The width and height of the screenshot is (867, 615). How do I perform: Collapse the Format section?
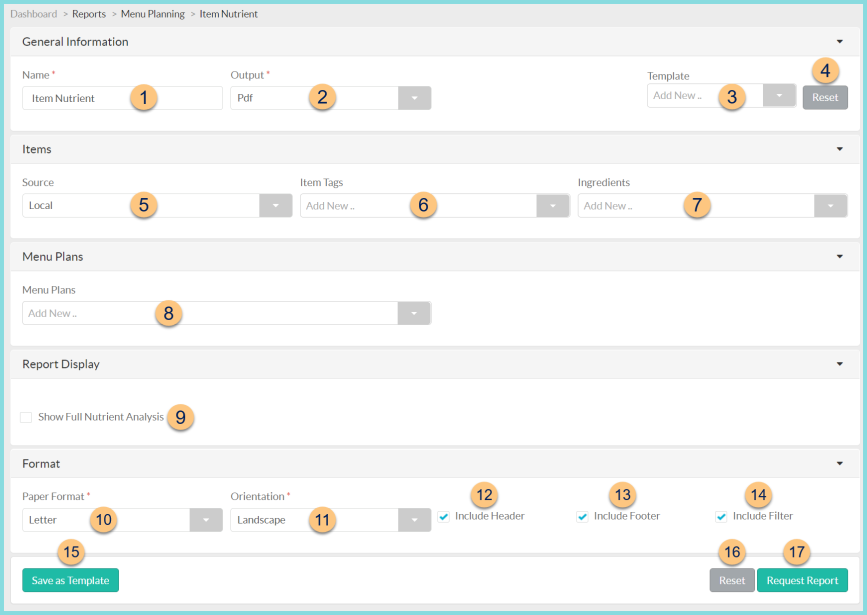coord(841,463)
